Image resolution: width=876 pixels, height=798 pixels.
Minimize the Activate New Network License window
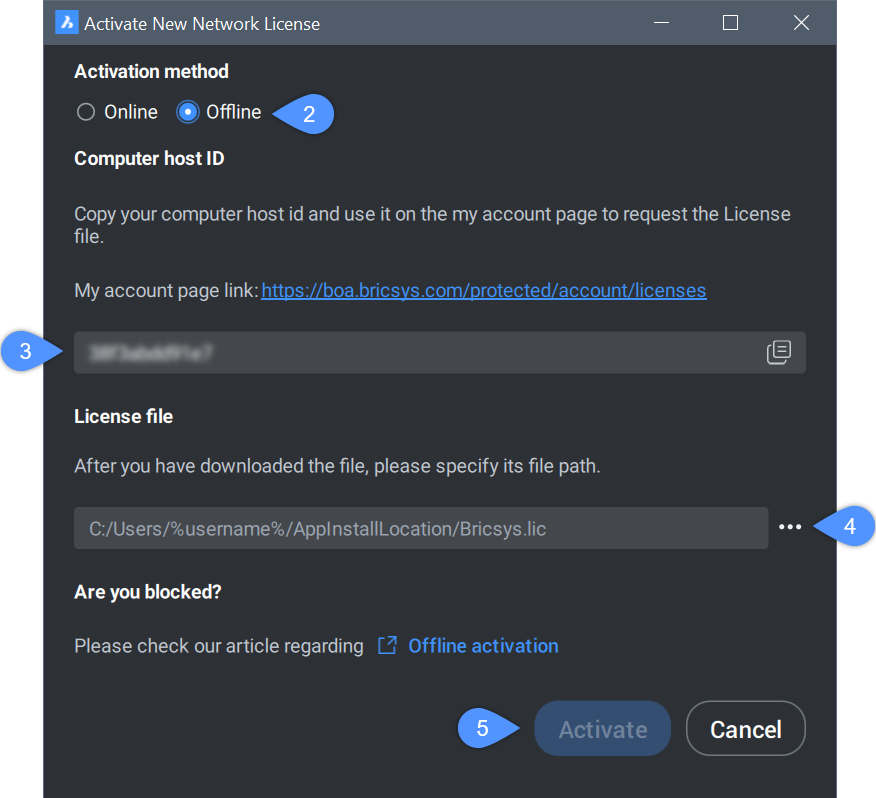coord(661,23)
